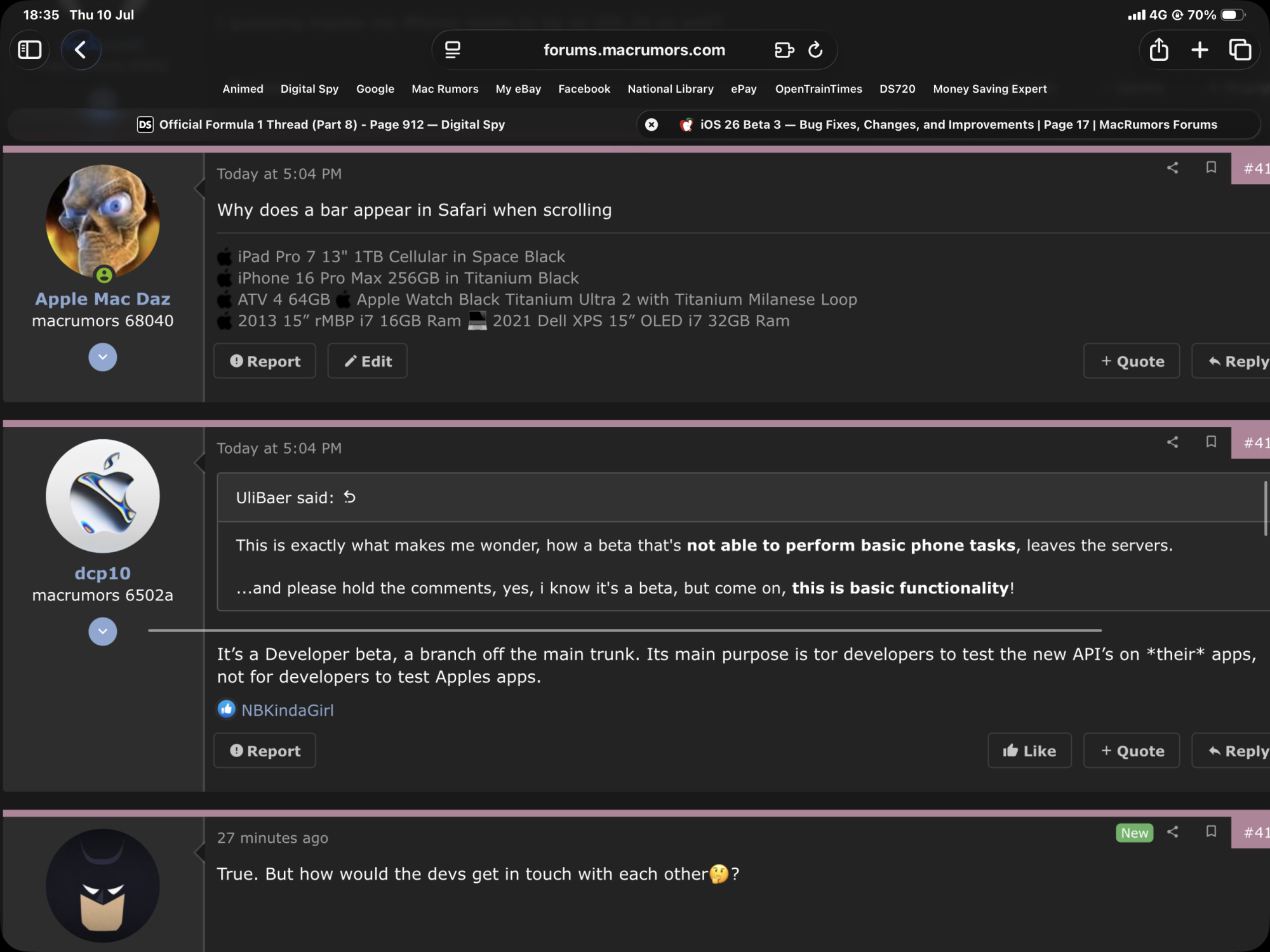Image resolution: width=1270 pixels, height=952 pixels.
Task: Jump to UliBaer's original quoted post
Action: click(x=350, y=497)
